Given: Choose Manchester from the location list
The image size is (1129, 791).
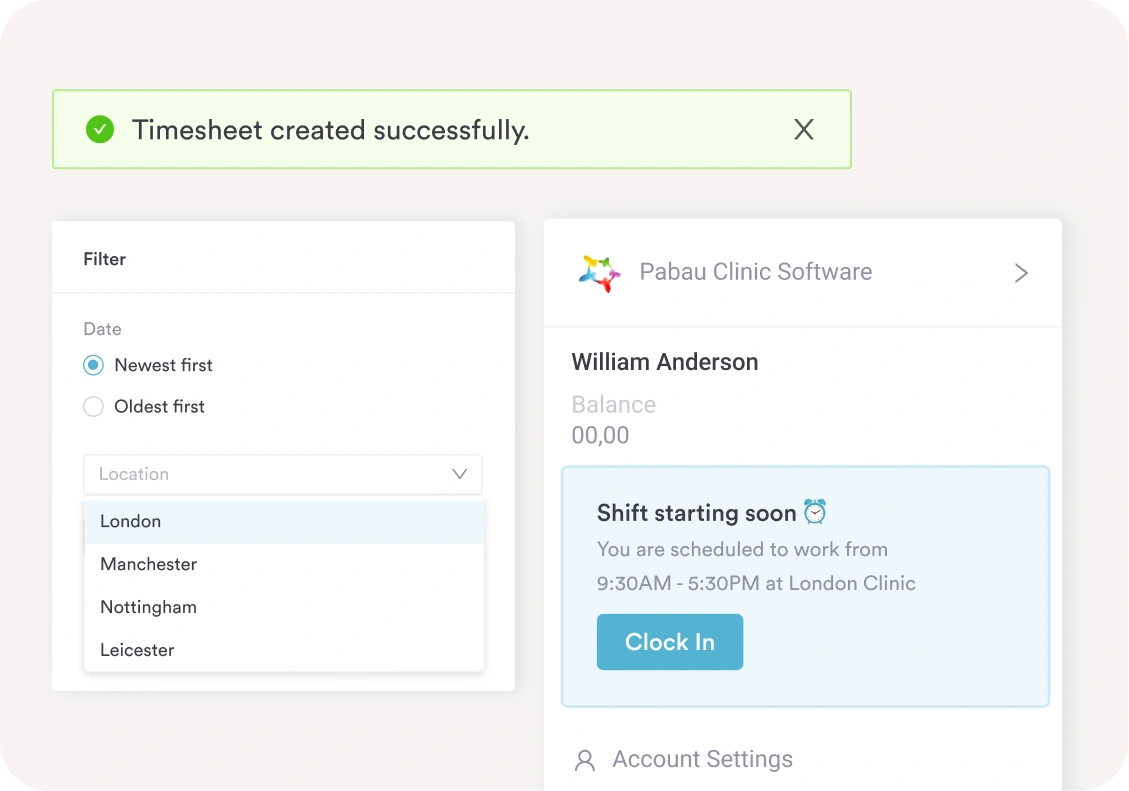Looking at the screenshot, I should click(148, 564).
